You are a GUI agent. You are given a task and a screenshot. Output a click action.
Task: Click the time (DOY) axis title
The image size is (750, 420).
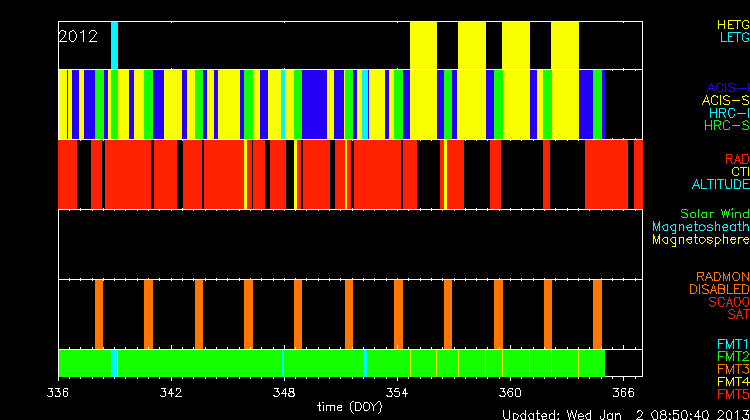pyautogui.click(x=347, y=408)
